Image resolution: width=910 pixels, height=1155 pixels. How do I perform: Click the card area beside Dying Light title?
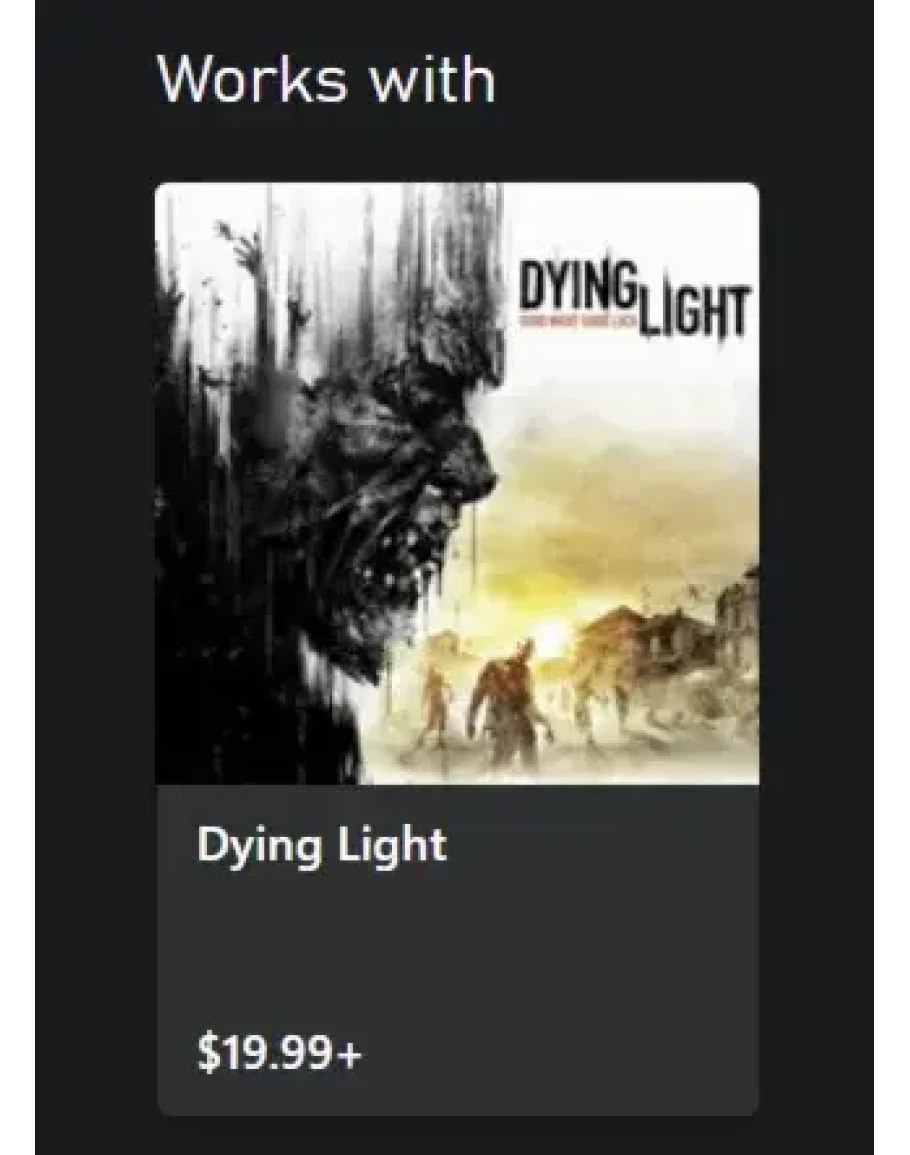603,845
